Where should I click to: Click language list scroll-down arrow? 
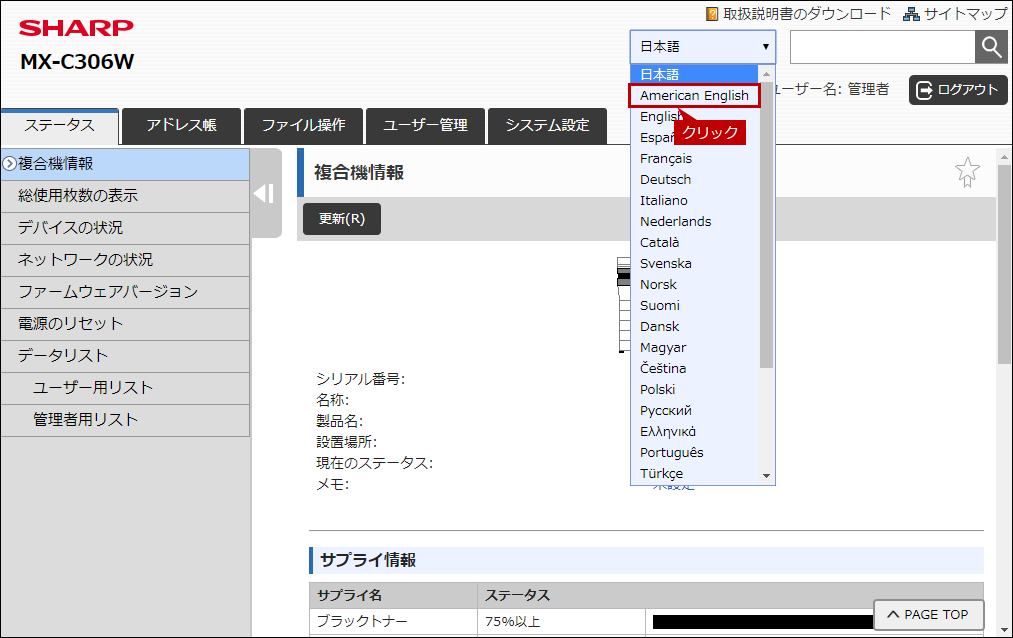[766, 476]
